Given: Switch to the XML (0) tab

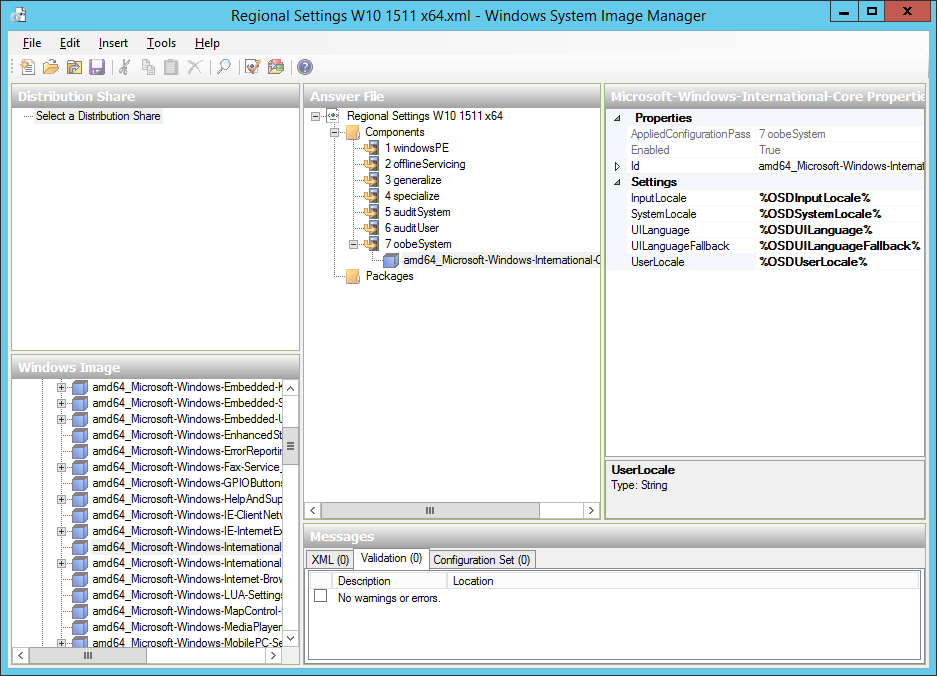Looking at the screenshot, I should click(330, 559).
